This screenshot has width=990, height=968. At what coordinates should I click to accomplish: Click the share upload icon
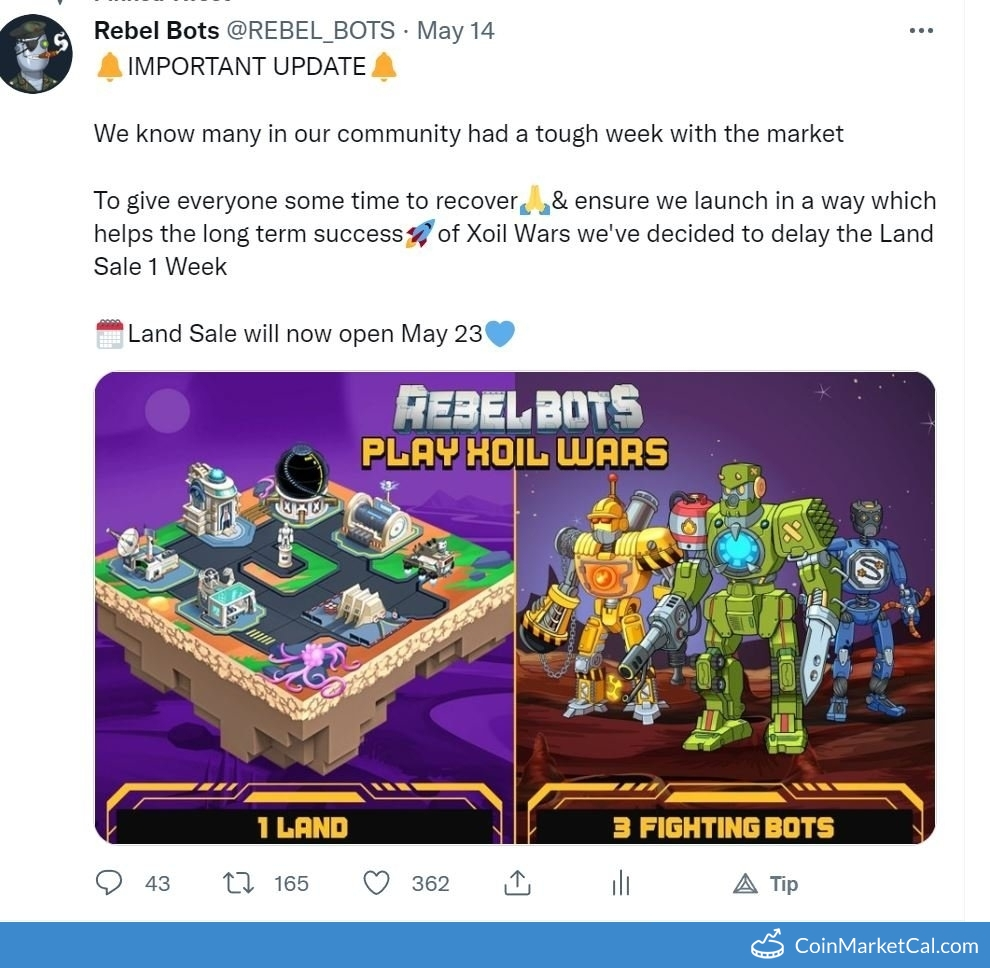(517, 883)
